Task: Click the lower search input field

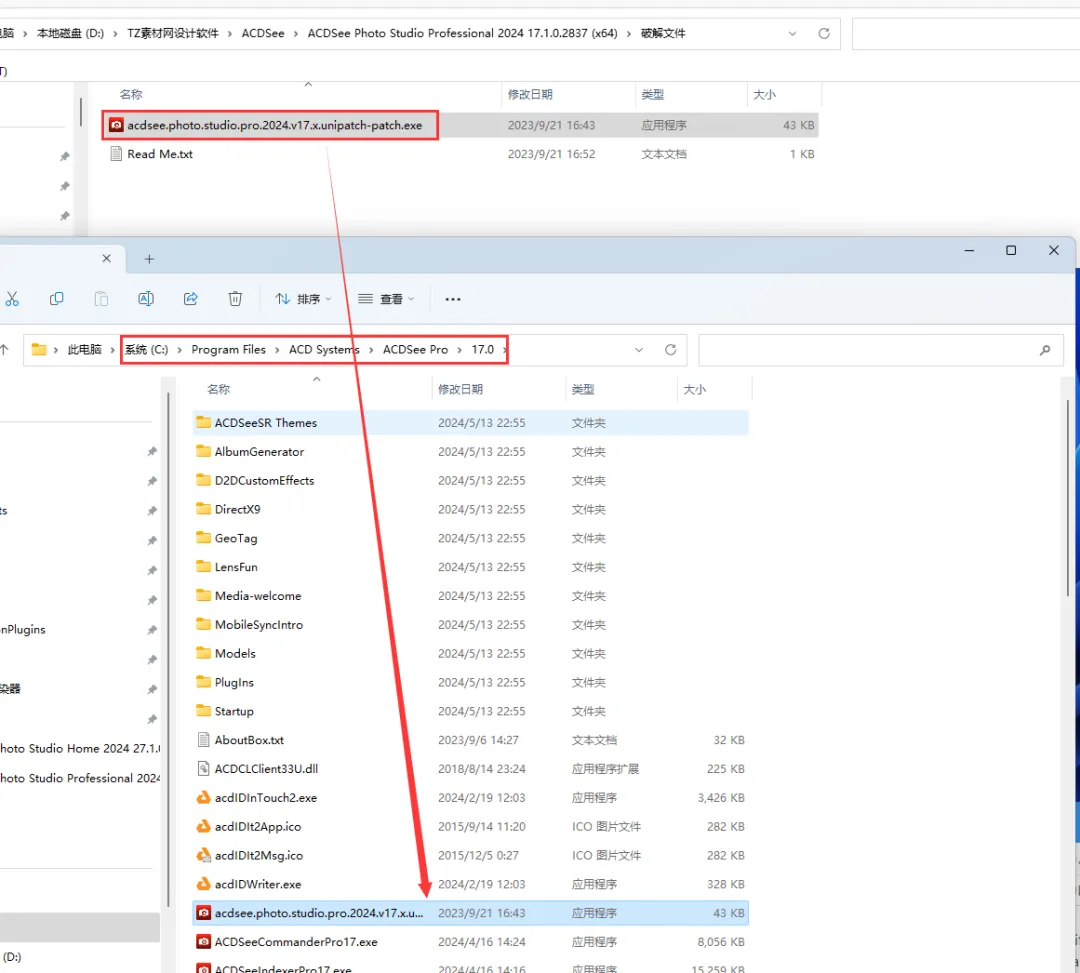Action: pyautogui.click(x=868, y=350)
